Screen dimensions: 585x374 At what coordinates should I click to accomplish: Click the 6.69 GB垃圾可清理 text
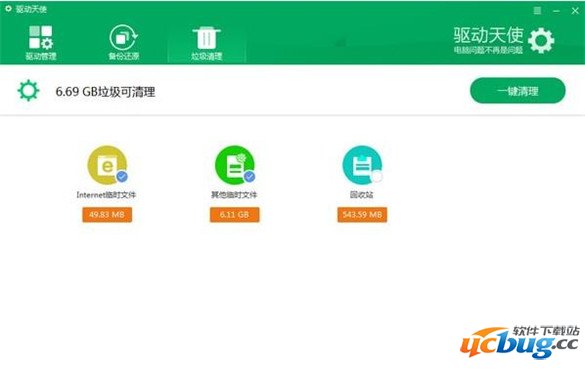tap(105, 92)
